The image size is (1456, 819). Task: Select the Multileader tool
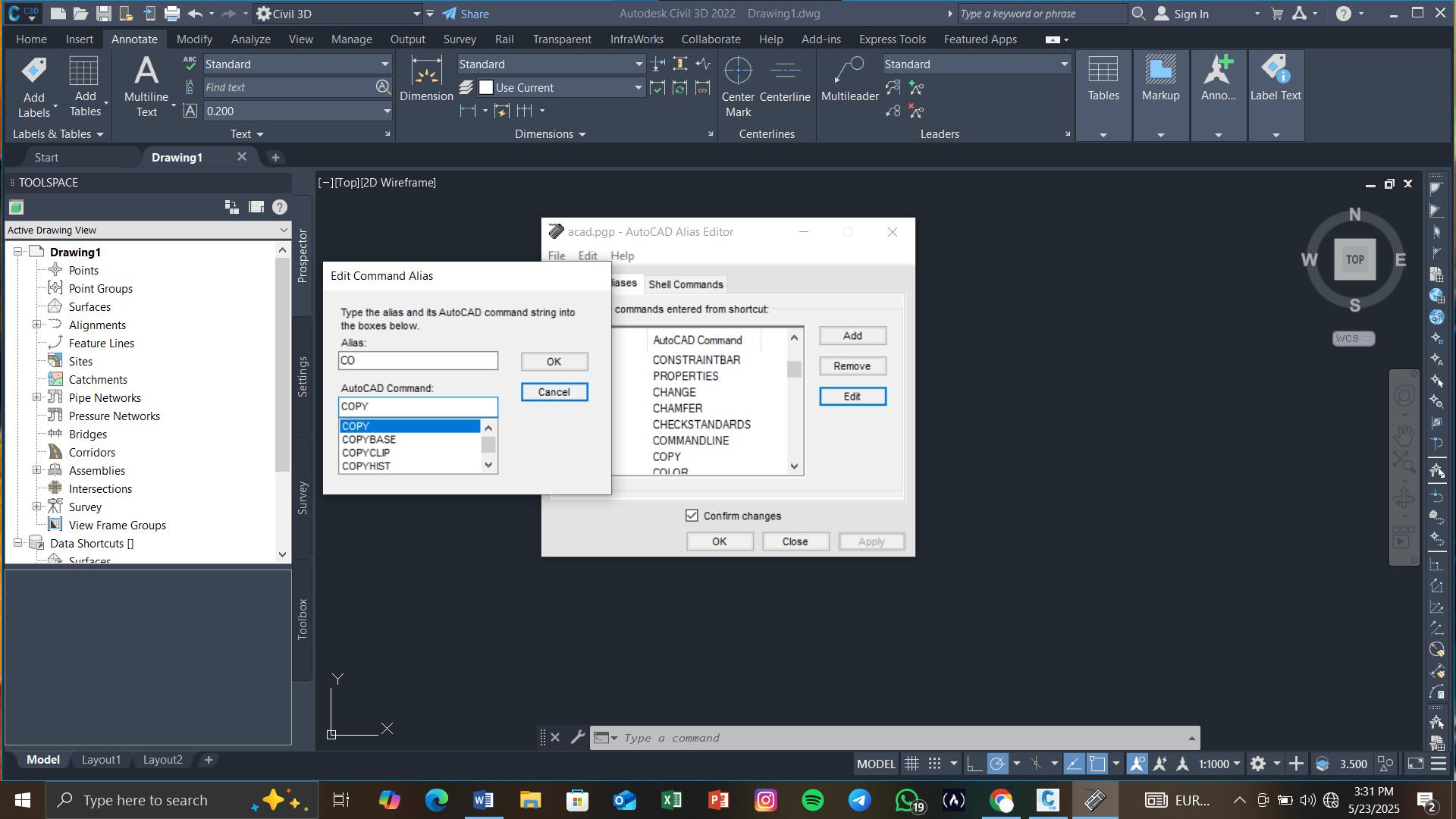849,79
